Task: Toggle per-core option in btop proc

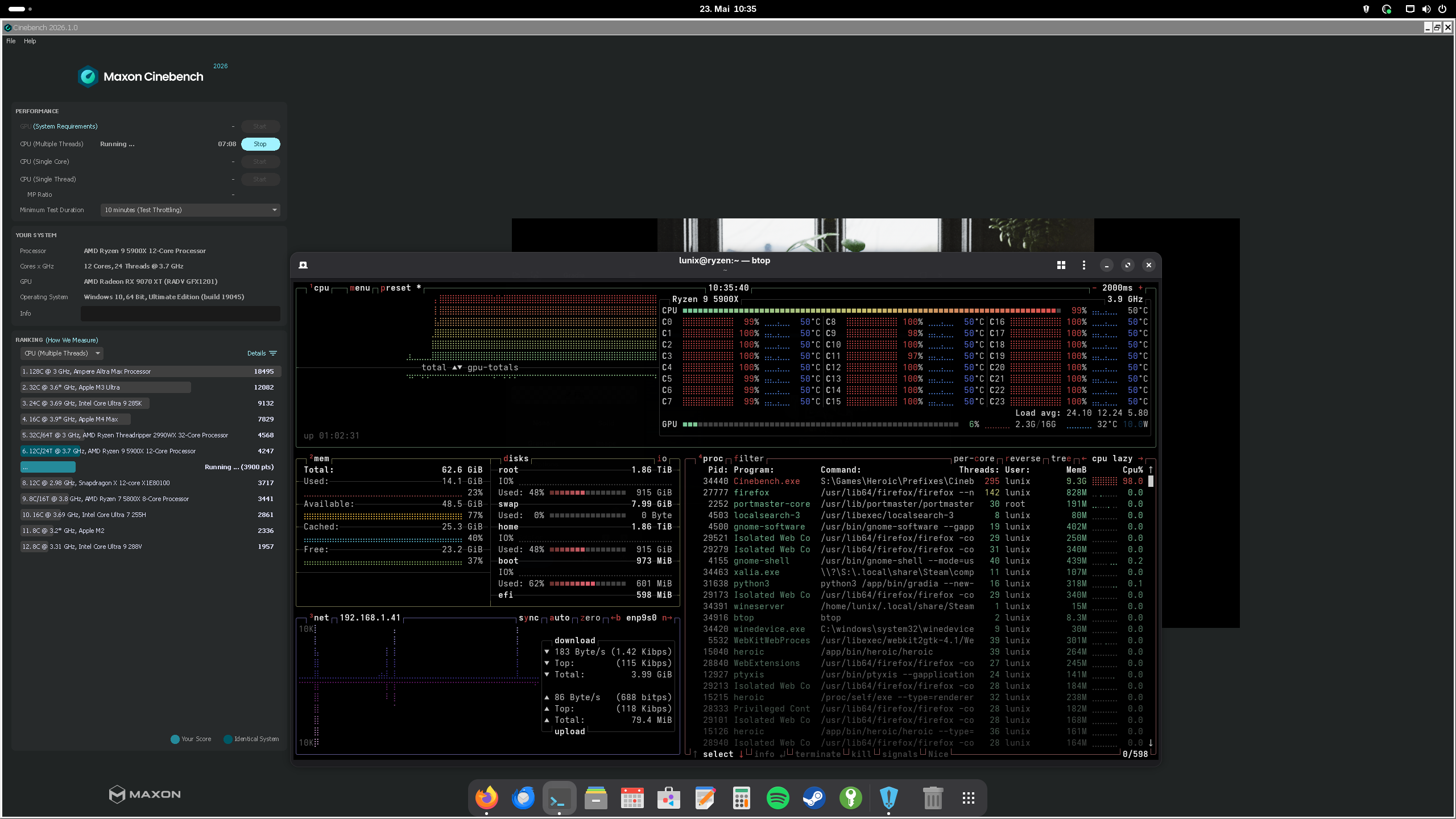Action: (974, 458)
